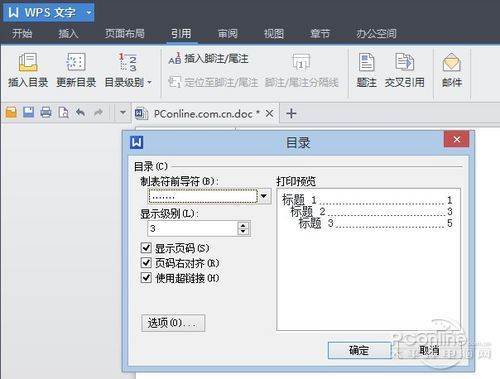Screen dimensions: 500x379
Task: Toggle the Use hyperlinks (使用超链接) checkbox
Action: tap(146, 278)
